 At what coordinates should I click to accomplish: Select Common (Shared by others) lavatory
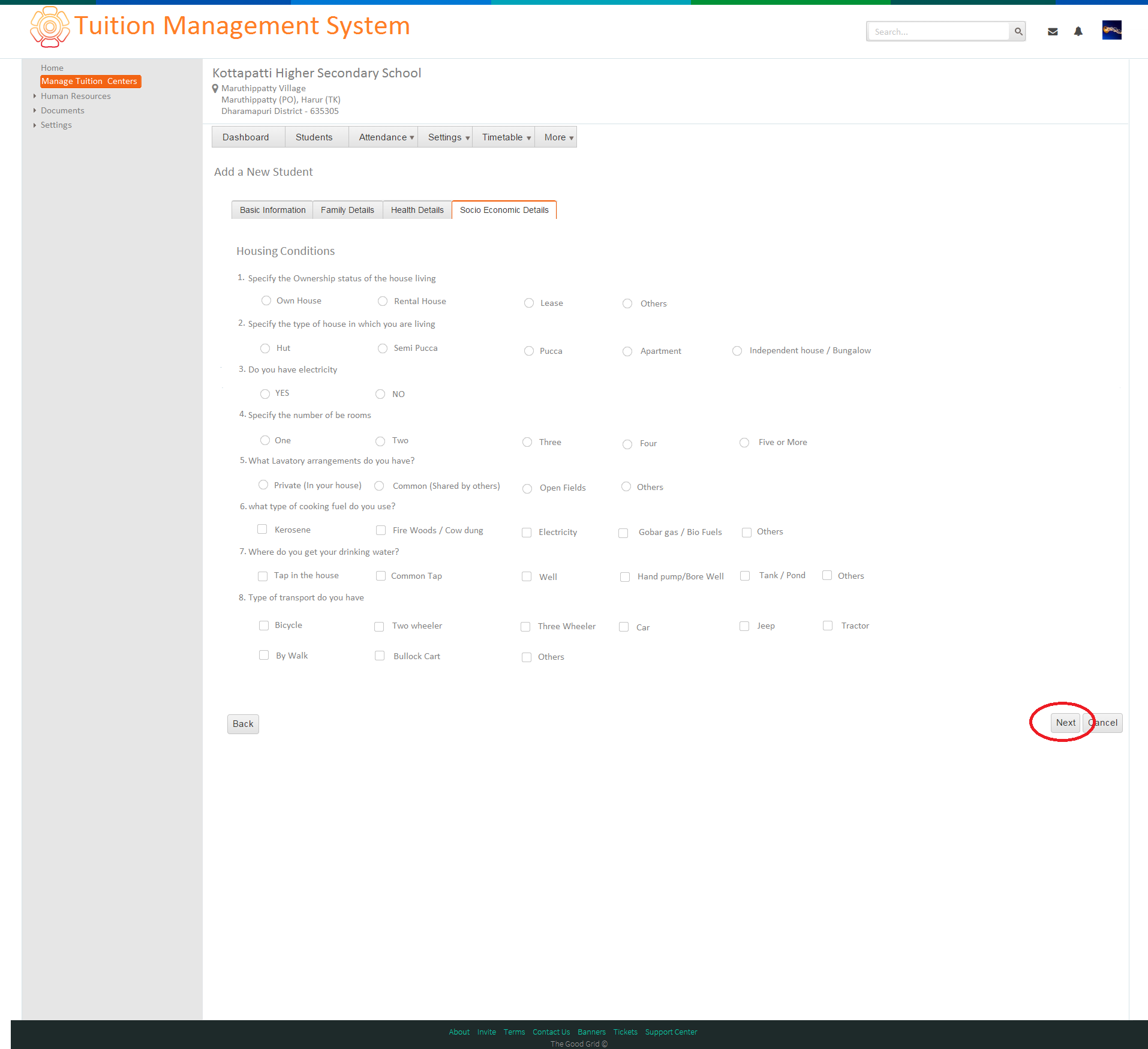[x=379, y=486]
